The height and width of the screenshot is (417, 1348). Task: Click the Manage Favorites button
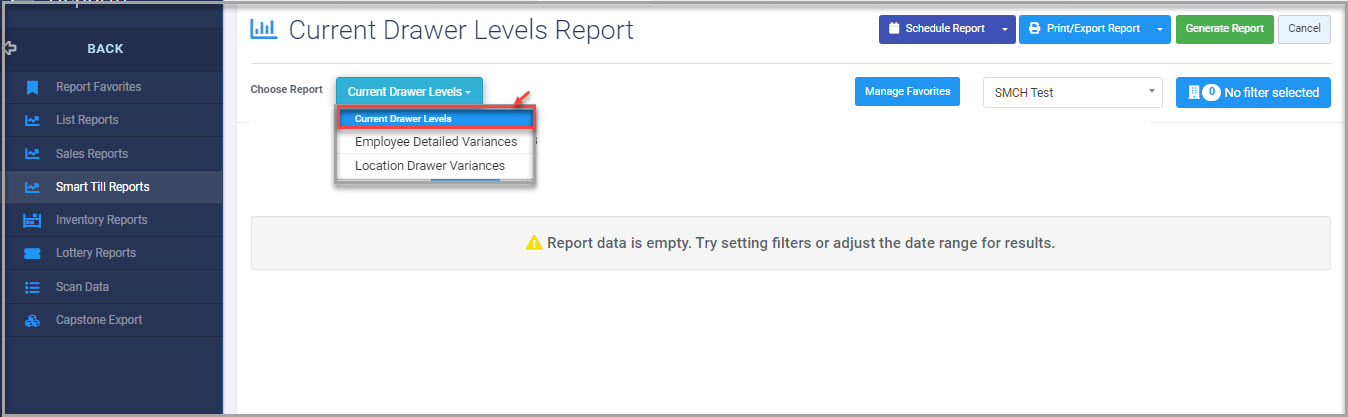(907, 91)
